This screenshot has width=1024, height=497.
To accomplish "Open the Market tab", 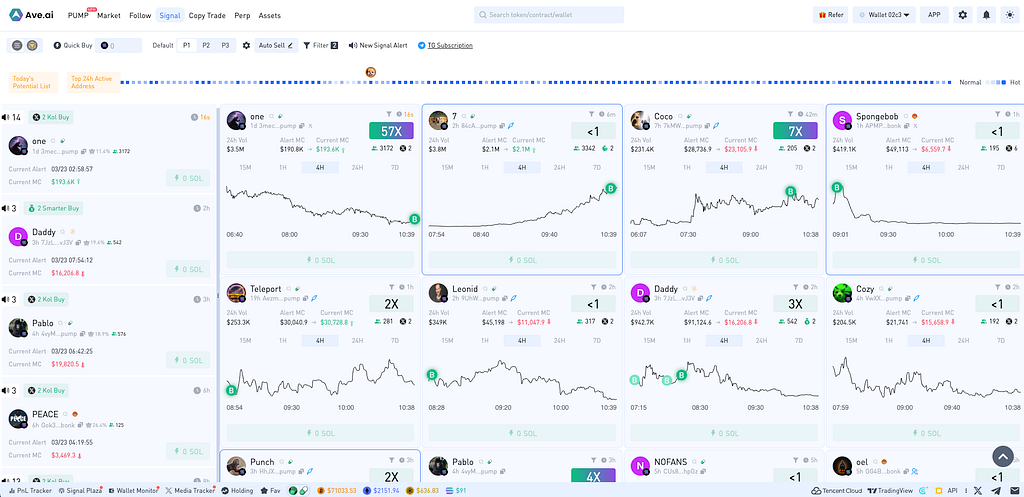I will [109, 15].
